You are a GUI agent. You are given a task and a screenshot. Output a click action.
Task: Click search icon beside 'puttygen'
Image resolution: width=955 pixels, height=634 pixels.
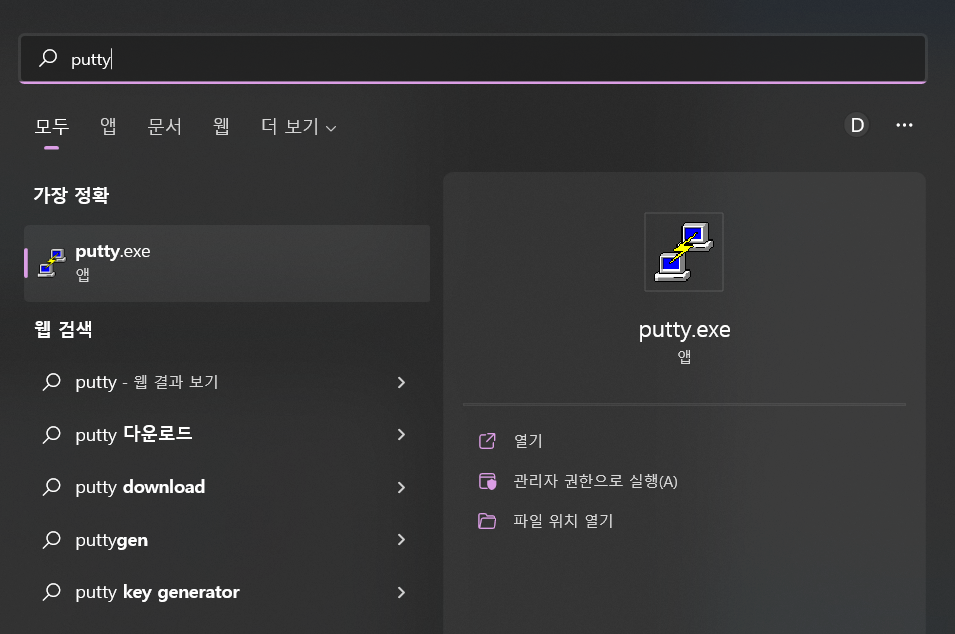[52, 540]
